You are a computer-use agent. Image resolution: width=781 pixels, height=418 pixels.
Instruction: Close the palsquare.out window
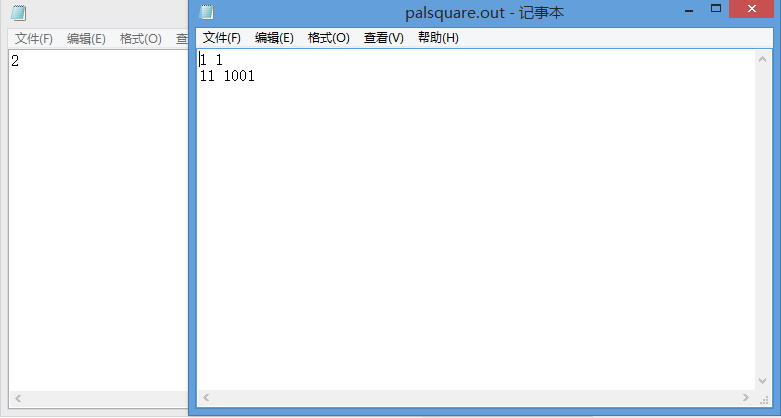pyautogui.click(x=752, y=9)
